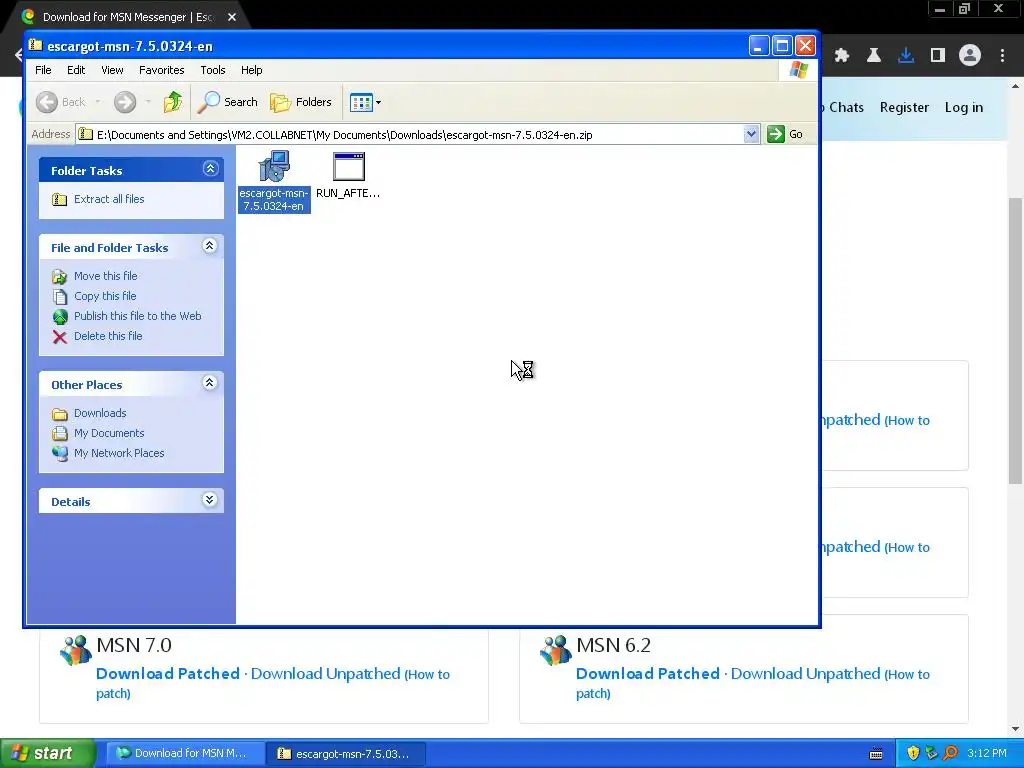Open the Edit menu
This screenshot has height=768, width=1024.
coord(76,70)
